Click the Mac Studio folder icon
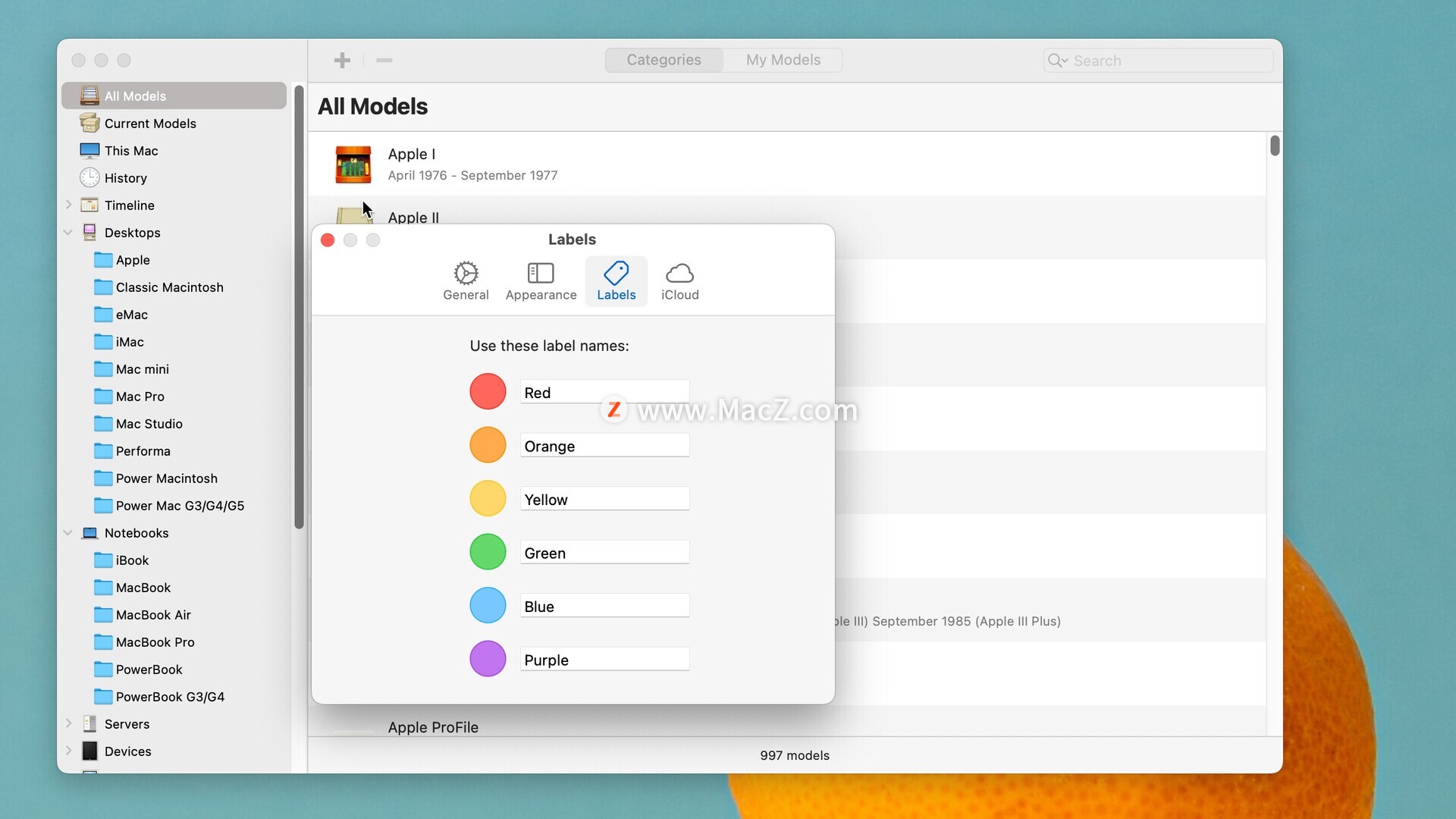 pyautogui.click(x=103, y=424)
